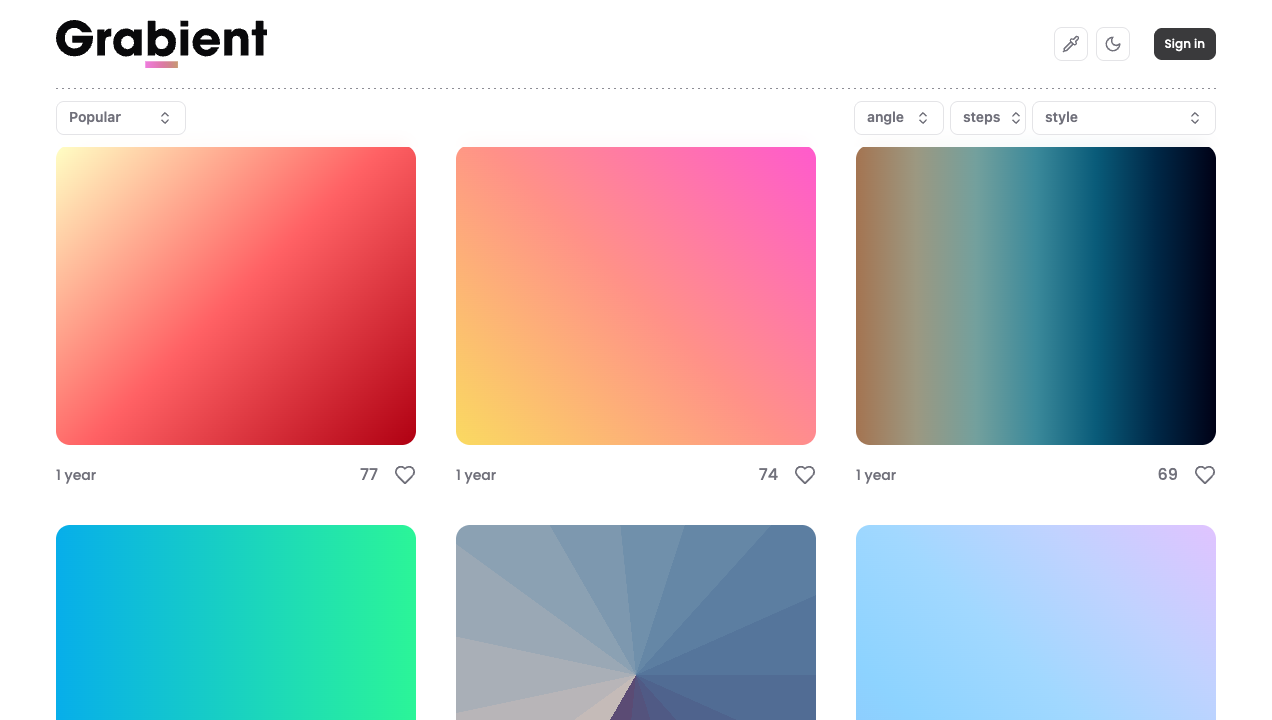The image size is (1272, 720).
Task: Open the style dropdown
Action: click(x=1124, y=118)
